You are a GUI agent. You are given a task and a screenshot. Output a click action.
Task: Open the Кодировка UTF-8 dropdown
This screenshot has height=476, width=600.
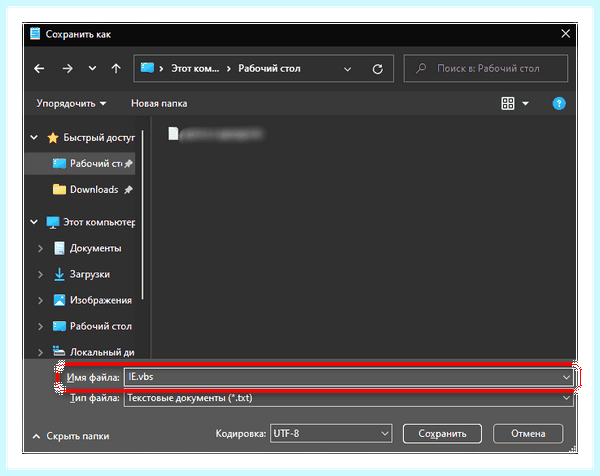tap(331, 434)
